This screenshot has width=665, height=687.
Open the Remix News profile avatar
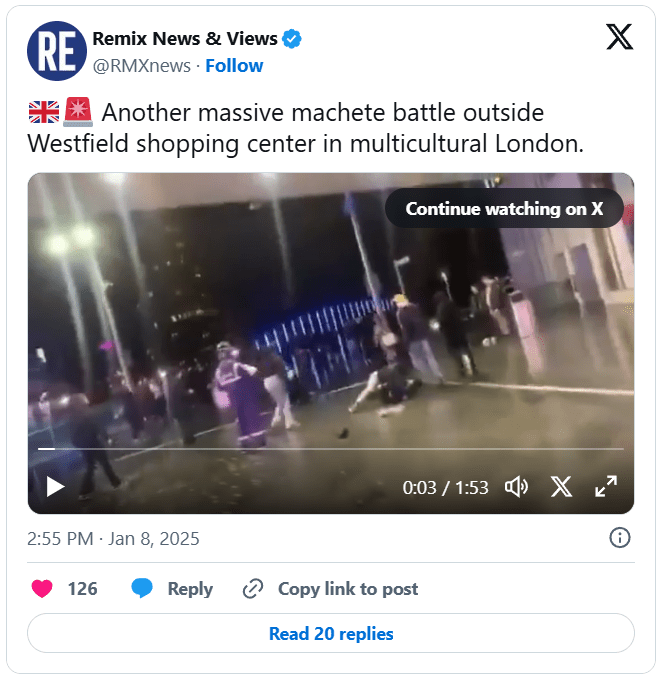coord(57,51)
